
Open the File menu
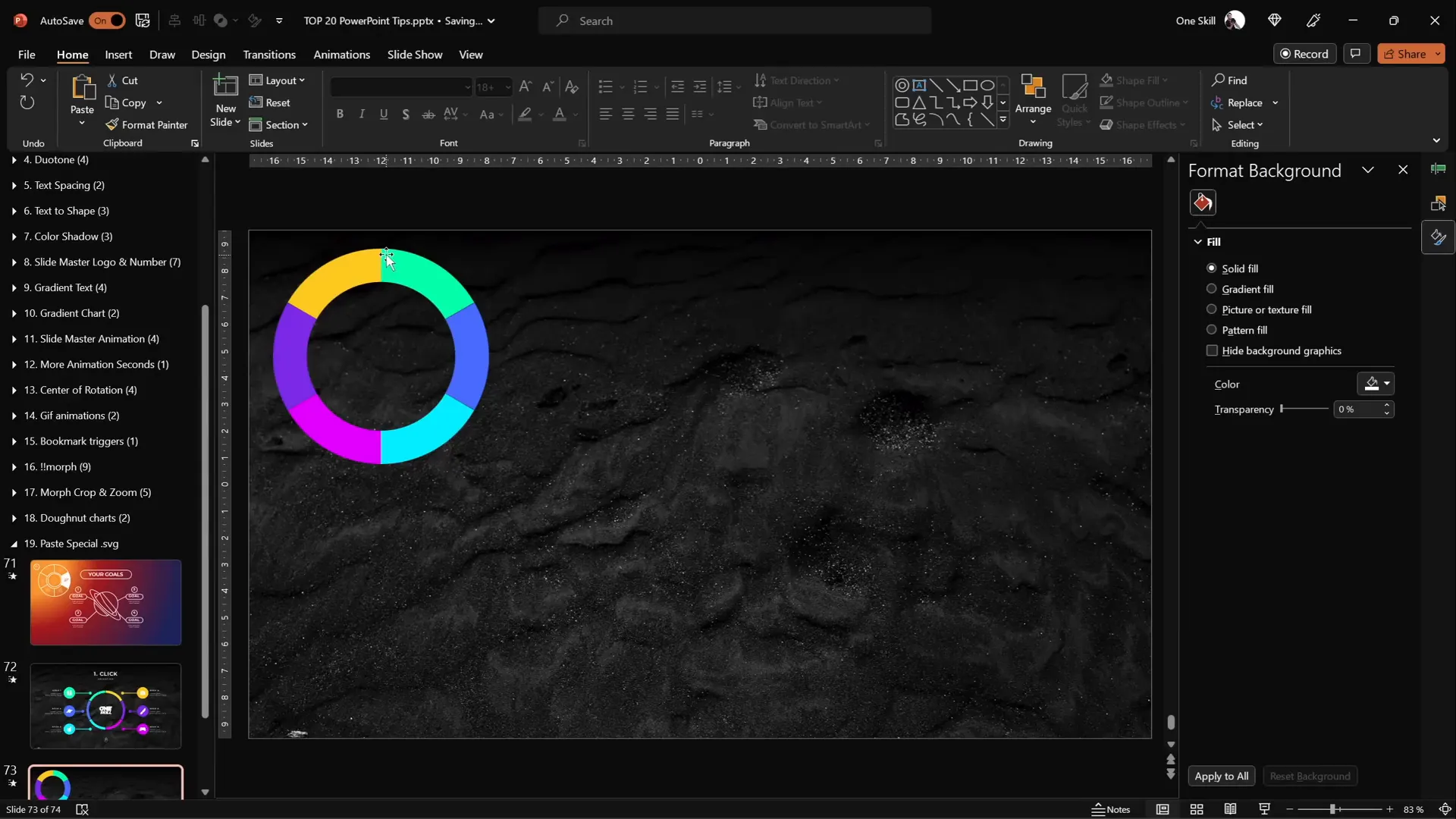[x=27, y=54]
